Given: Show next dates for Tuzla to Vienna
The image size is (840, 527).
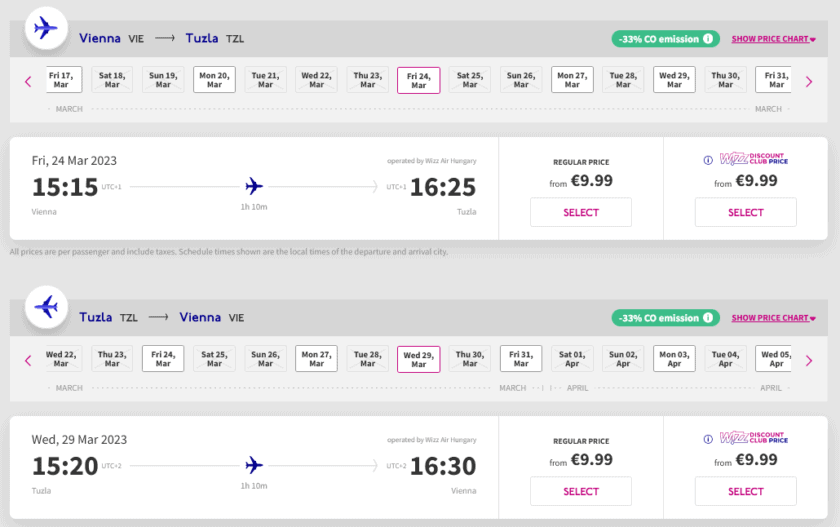Looking at the screenshot, I should (810, 360).
